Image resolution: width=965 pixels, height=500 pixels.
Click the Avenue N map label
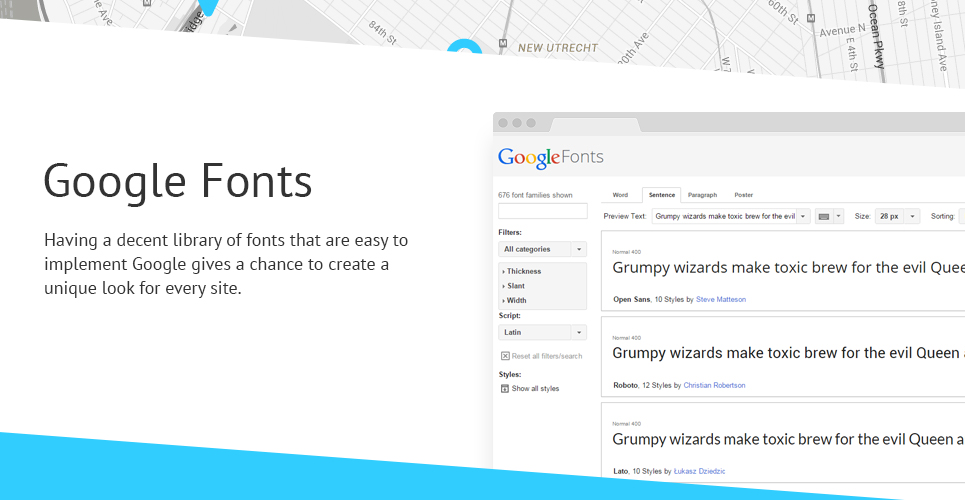843,30
